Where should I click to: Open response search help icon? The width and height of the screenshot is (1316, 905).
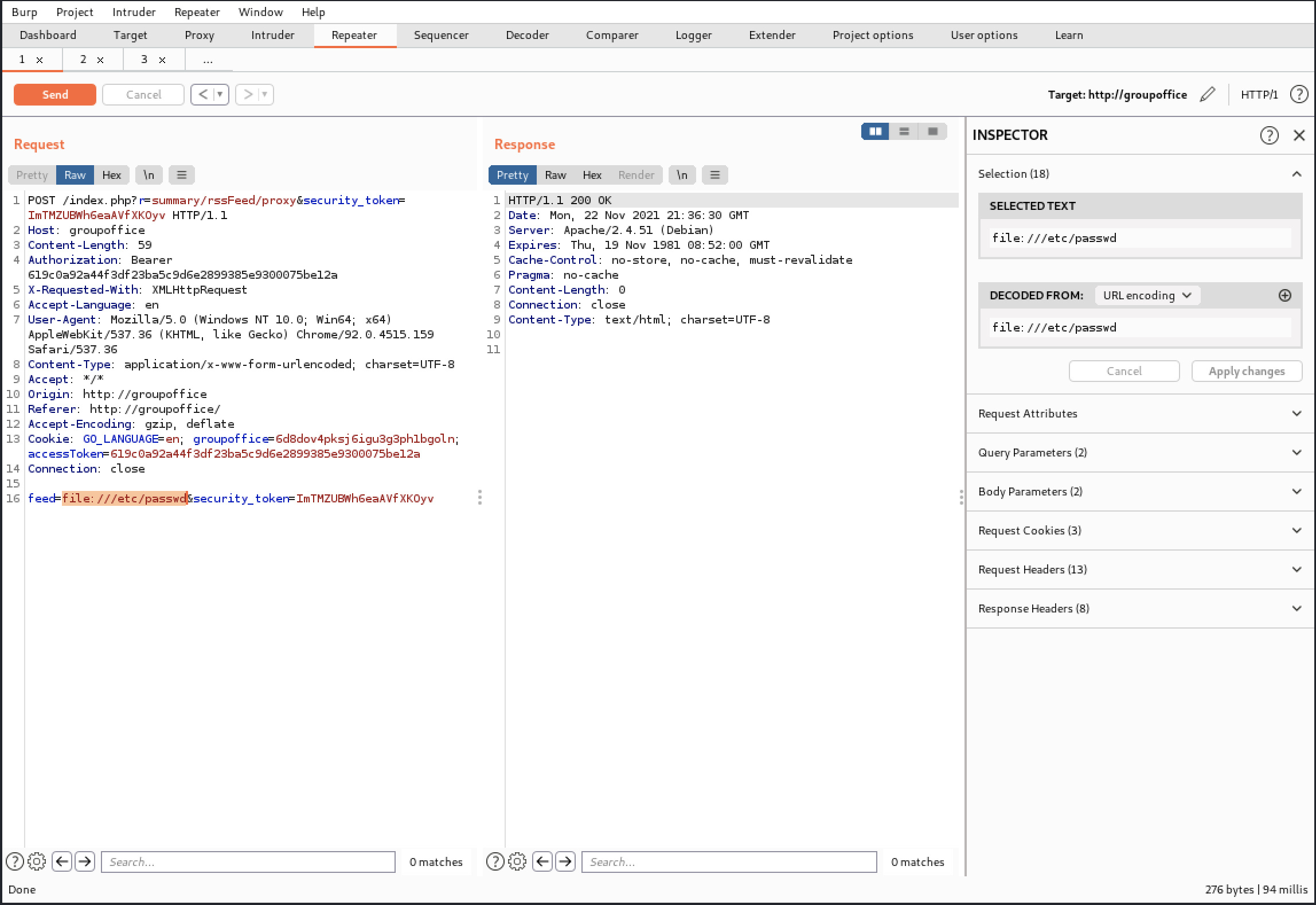click(495, 861)
